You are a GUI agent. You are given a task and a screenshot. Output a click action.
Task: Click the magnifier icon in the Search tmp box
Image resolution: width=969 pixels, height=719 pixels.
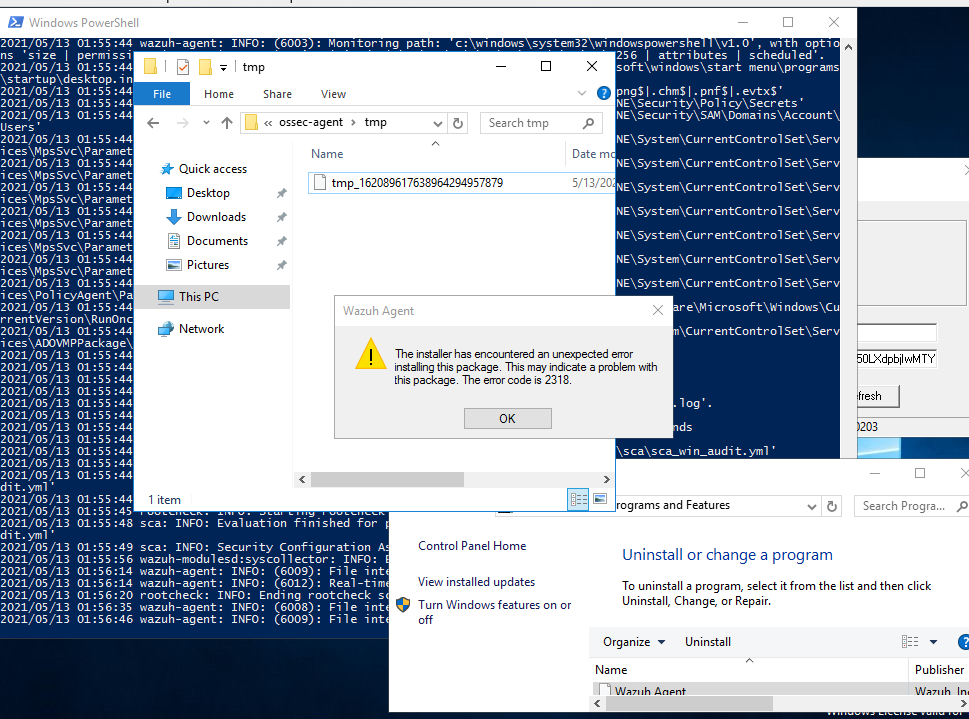pos(588,123)
